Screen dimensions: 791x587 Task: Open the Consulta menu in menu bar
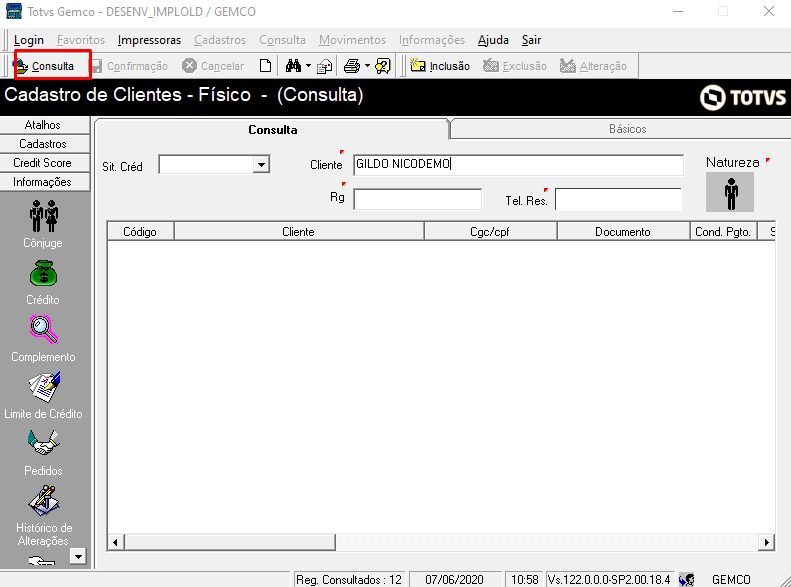pos(282,40)
